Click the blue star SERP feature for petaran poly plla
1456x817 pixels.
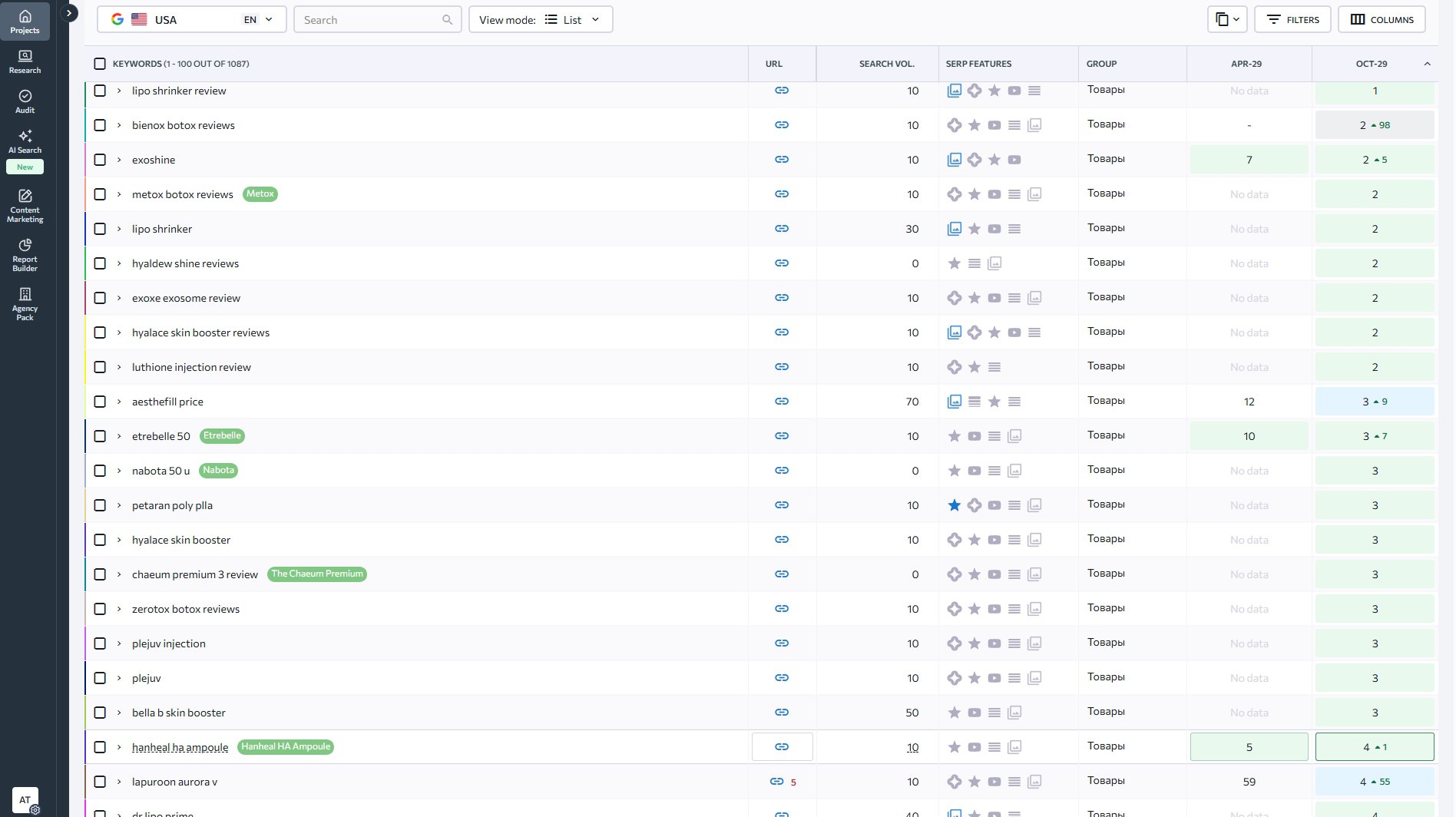(x=954, y=505)
